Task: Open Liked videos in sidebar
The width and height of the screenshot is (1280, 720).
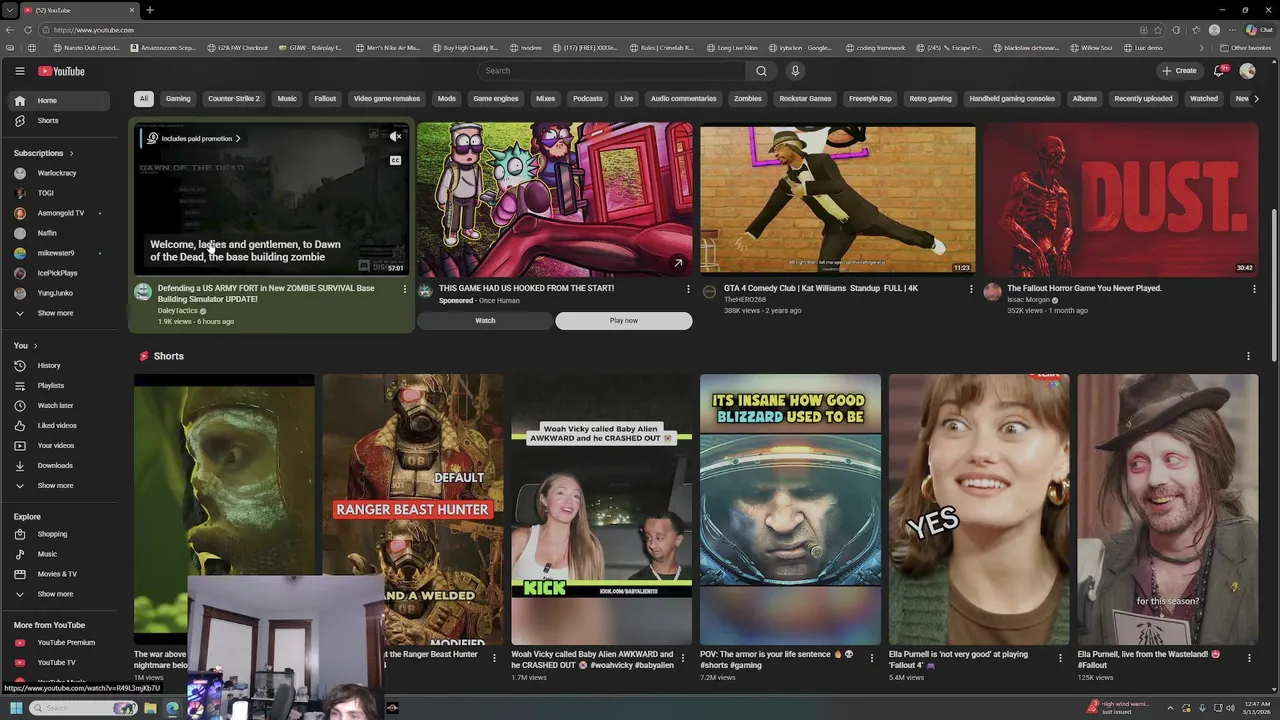Action: click(x=60, y=425)
